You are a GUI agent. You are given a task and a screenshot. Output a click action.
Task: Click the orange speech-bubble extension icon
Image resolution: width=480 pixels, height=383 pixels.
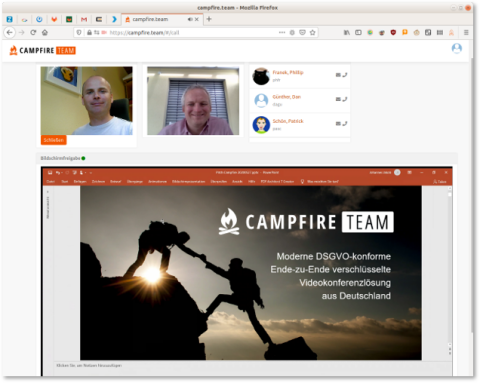point(405,32)
